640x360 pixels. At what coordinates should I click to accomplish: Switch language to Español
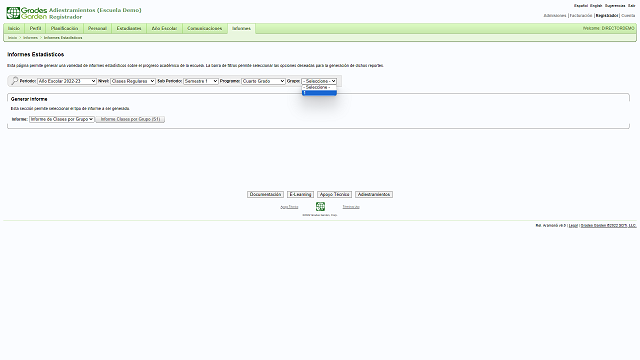click(x=581, y=6)
